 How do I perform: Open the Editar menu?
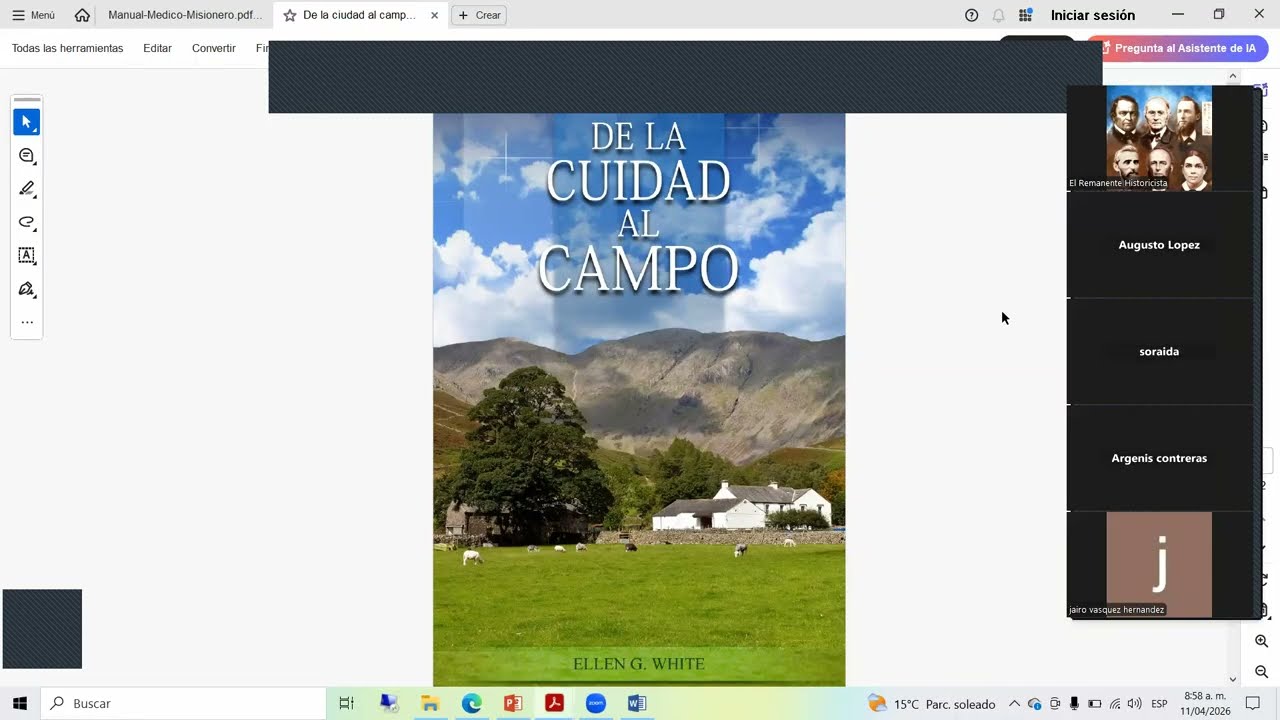coord(157,48)
